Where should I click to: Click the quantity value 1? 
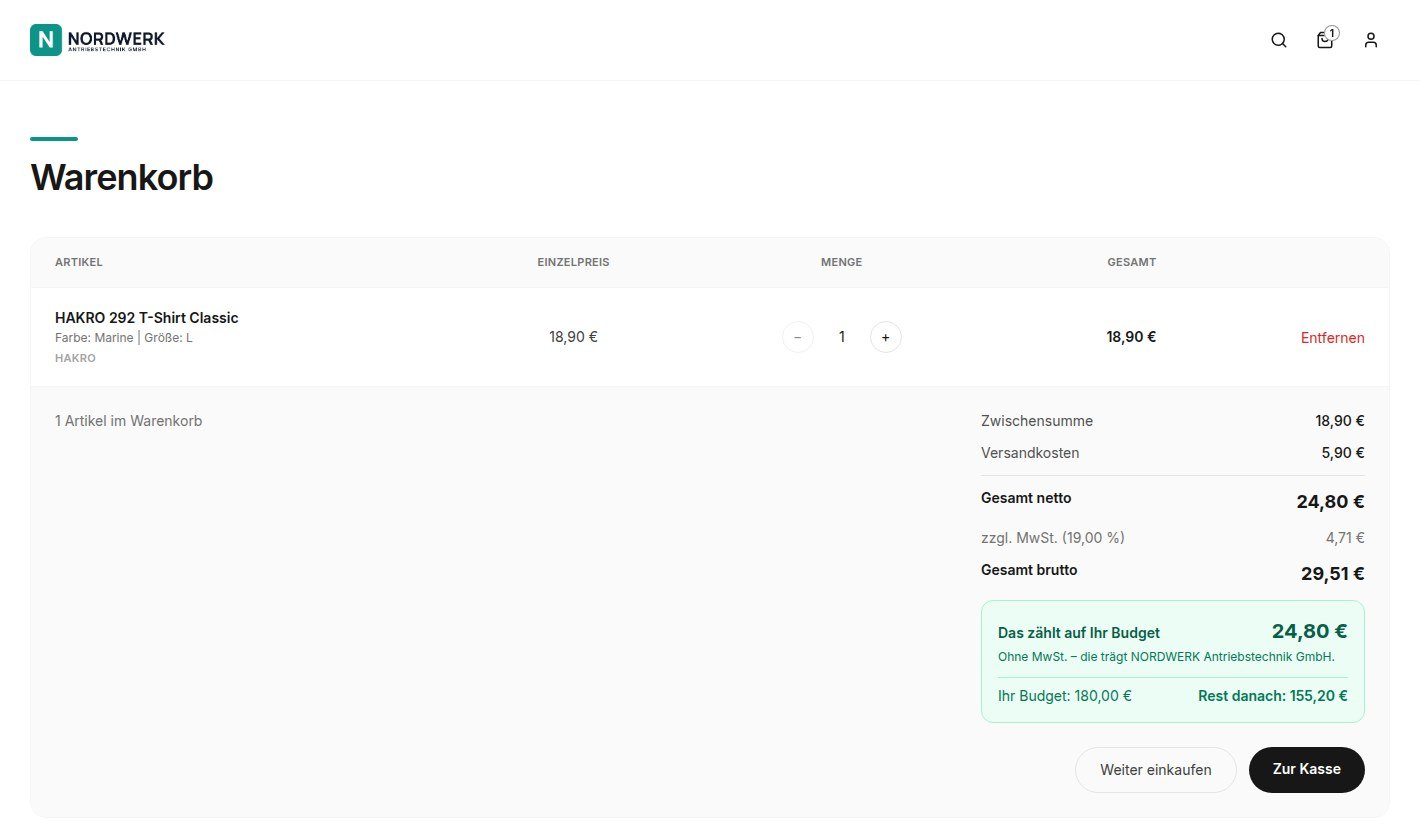coord(842,337)
